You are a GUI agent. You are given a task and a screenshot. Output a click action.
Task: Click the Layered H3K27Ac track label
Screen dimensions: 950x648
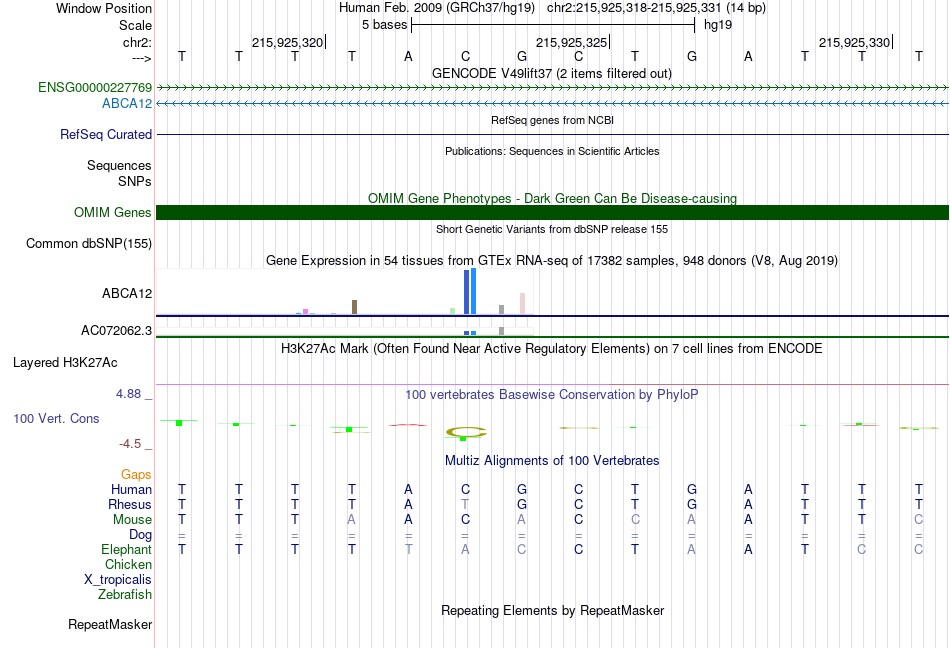[x=65, y=363]
